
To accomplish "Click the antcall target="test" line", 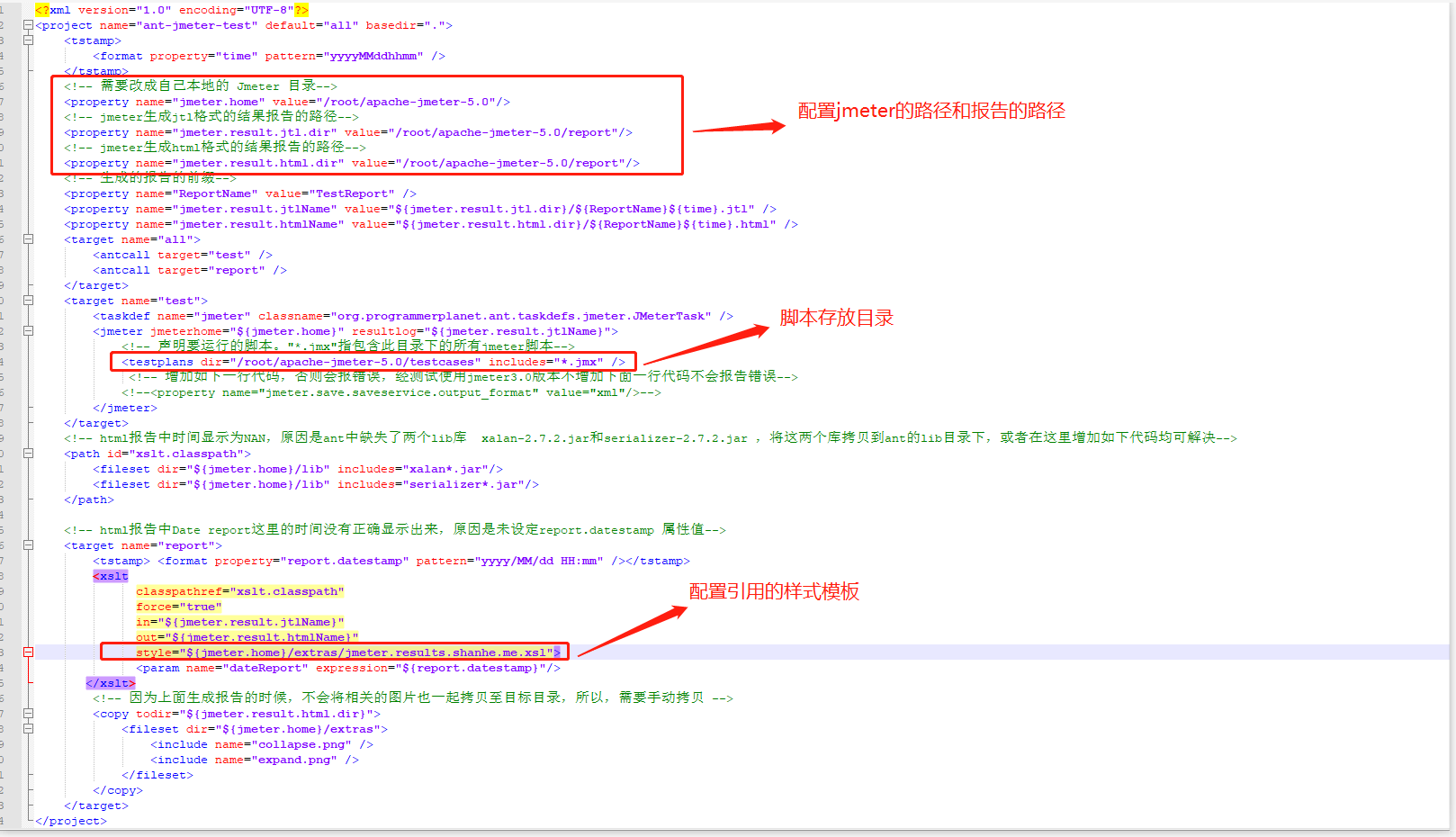I will click(x=183, y=255).
